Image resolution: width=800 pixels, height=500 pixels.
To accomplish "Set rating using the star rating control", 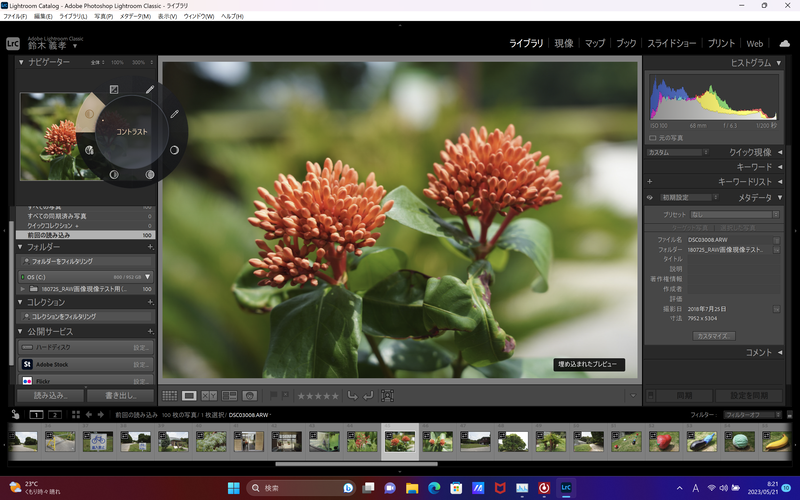I will click(x=318, y=395).
